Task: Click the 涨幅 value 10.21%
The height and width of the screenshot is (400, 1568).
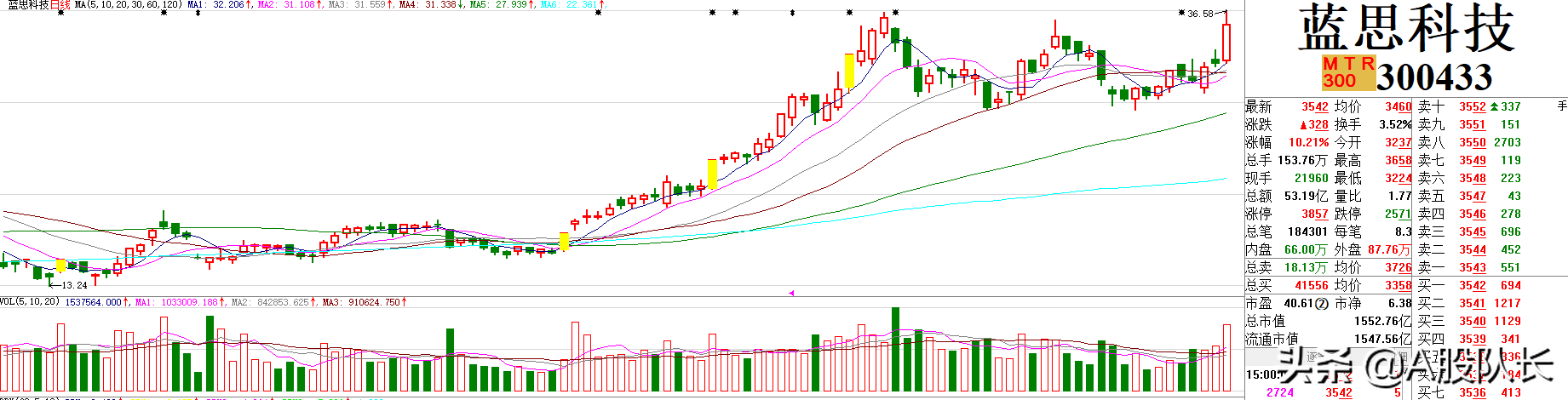Action: pyautogui.click(x=1308, y=142)
